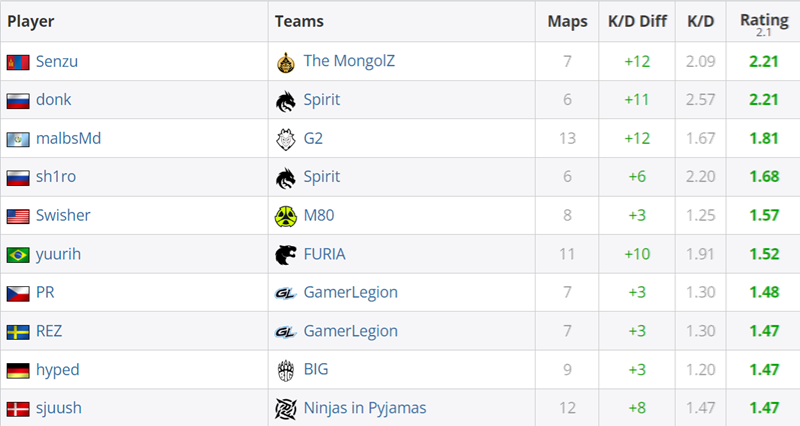The height and width of the screenshot is (426, 800).
Task: Click GamerLegion logo in PR's row
Action: pyautogui.click(x=286, y=293)
